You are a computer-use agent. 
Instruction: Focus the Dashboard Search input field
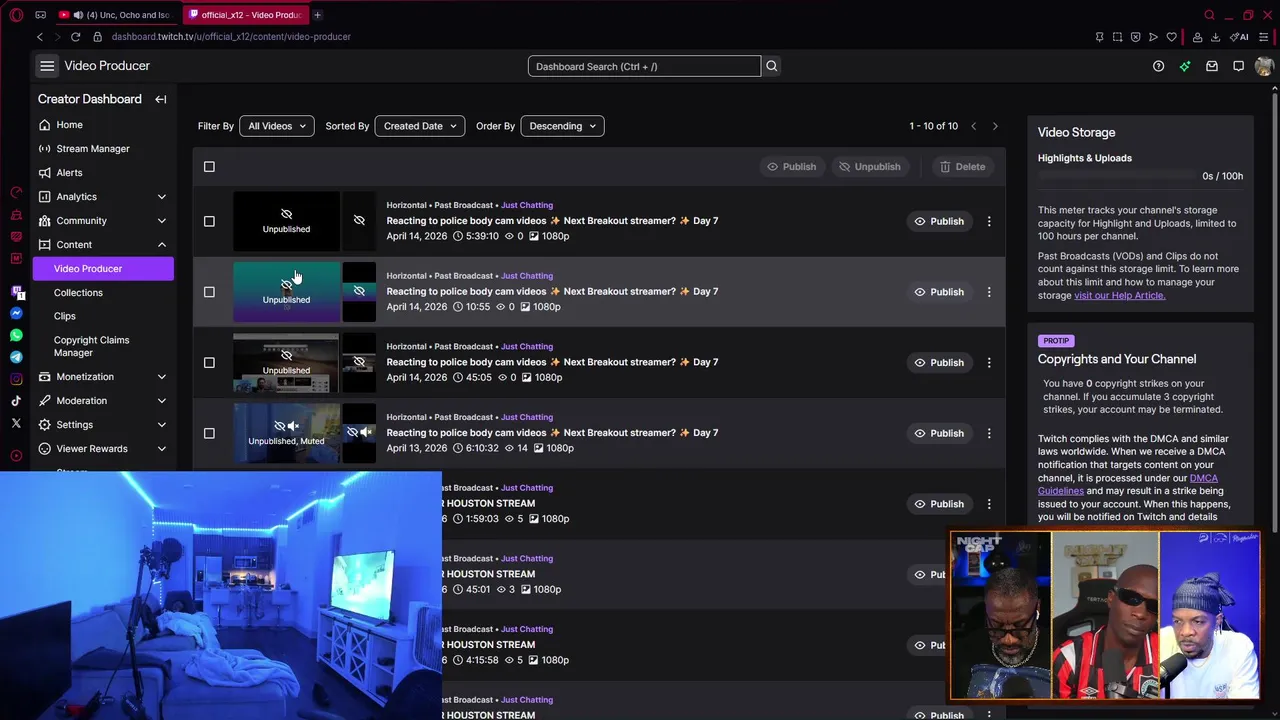[x=644, y=66]
